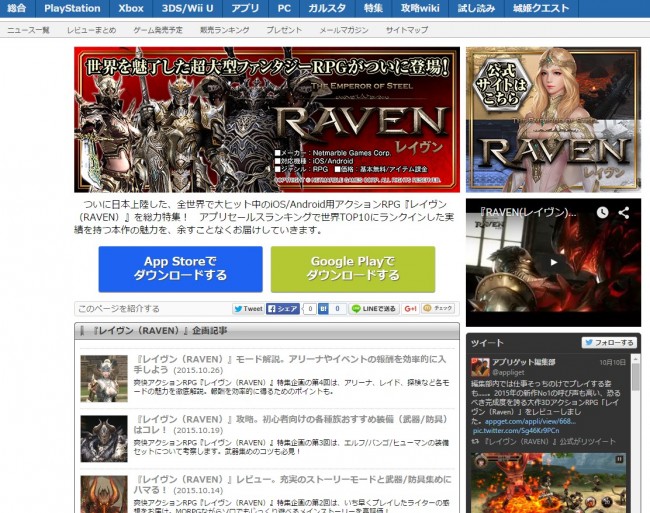Image resolution: width=650 pixels, height=513 pixels.
Task: Click Google Playでダウンロードする button
Action: point(353,269)
